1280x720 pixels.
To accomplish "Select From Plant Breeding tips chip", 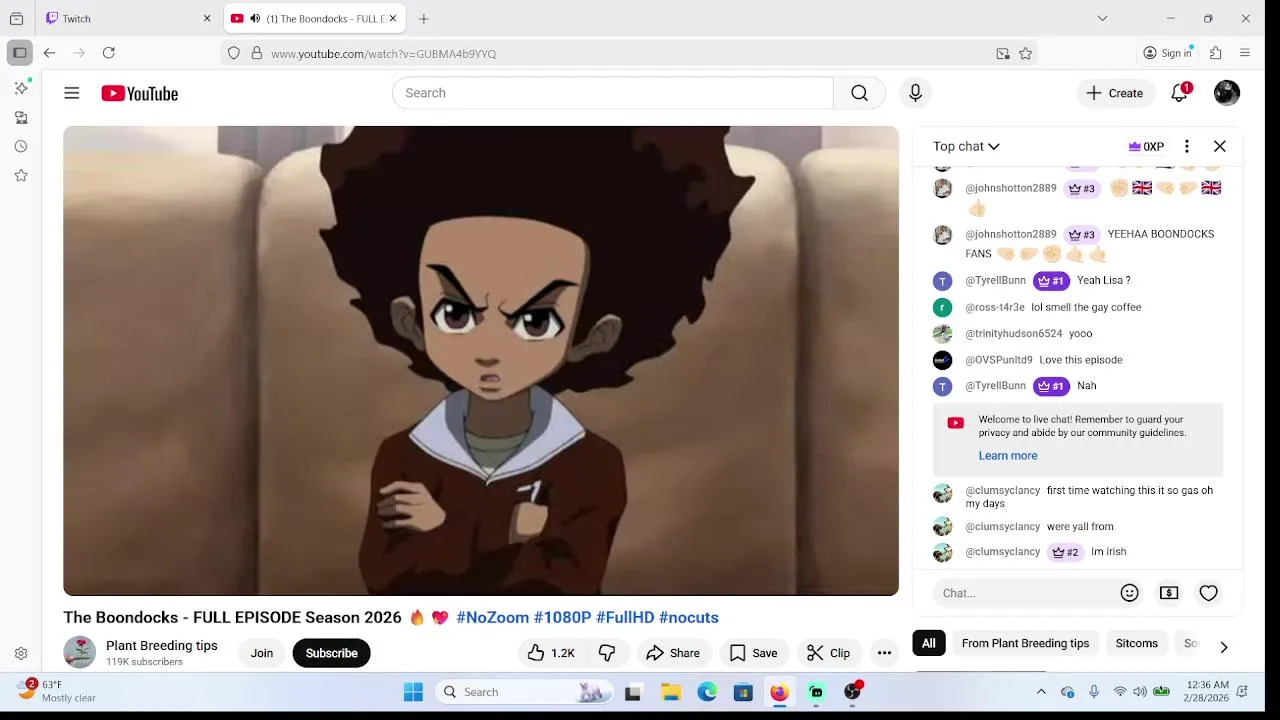I will (1025, 643).
